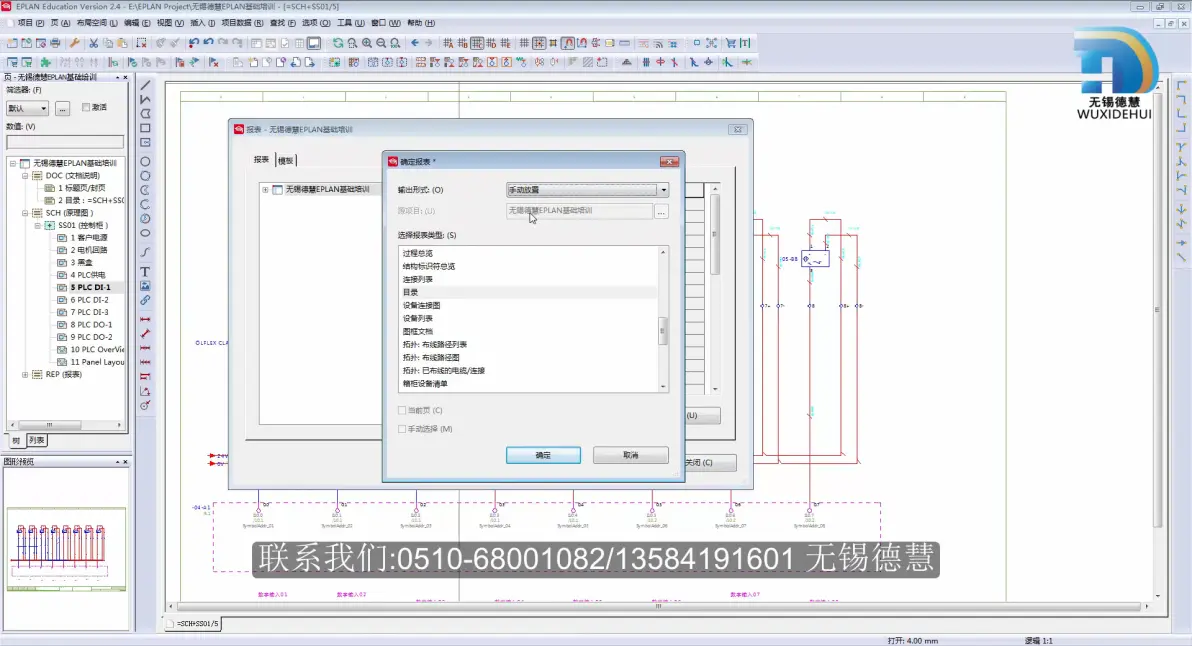Click the page tree horizontal scrollbar

pyautogui.click(x=66, y=425)
